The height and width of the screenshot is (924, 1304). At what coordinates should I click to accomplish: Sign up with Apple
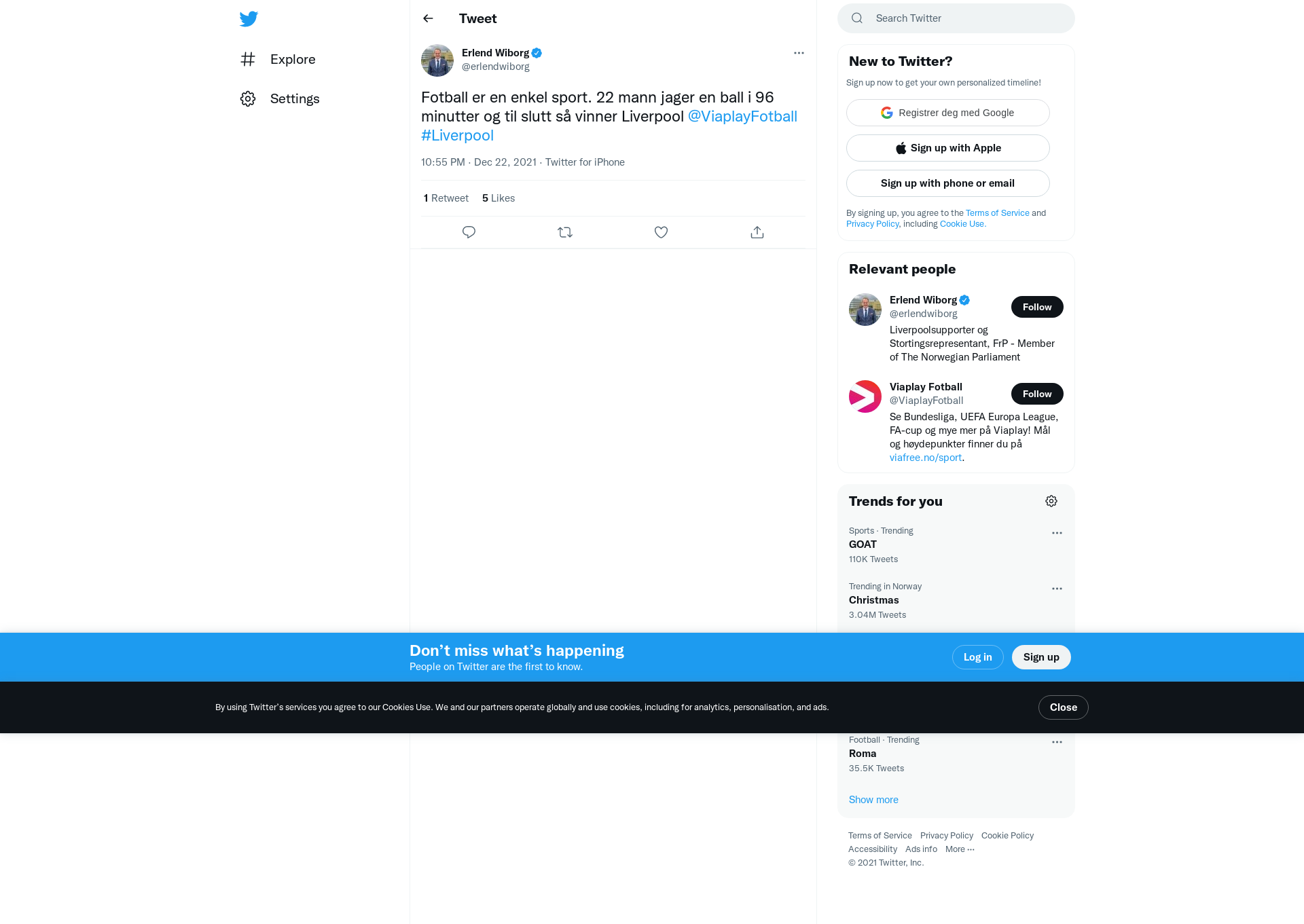pyautogui.click(x=948, y=148)
